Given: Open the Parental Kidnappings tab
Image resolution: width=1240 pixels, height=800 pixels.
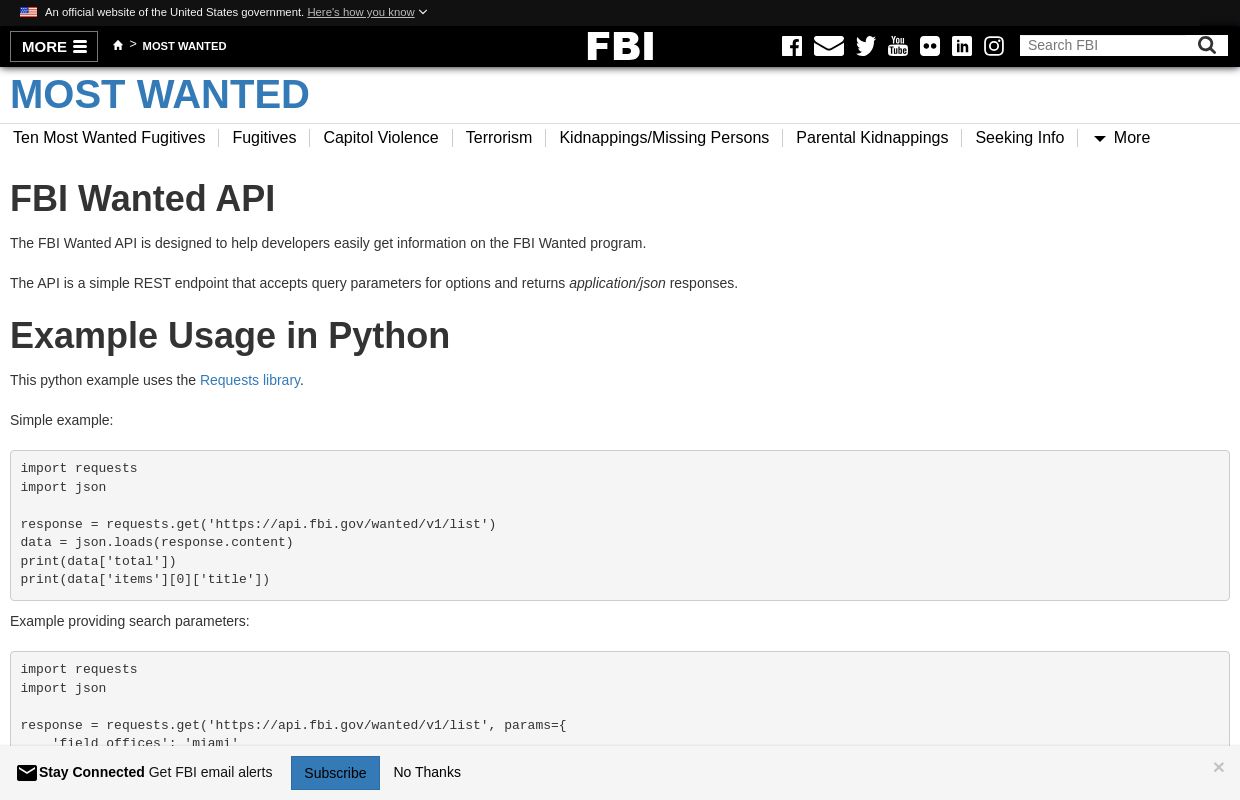Looking at the screenshot, I should 872,138.
